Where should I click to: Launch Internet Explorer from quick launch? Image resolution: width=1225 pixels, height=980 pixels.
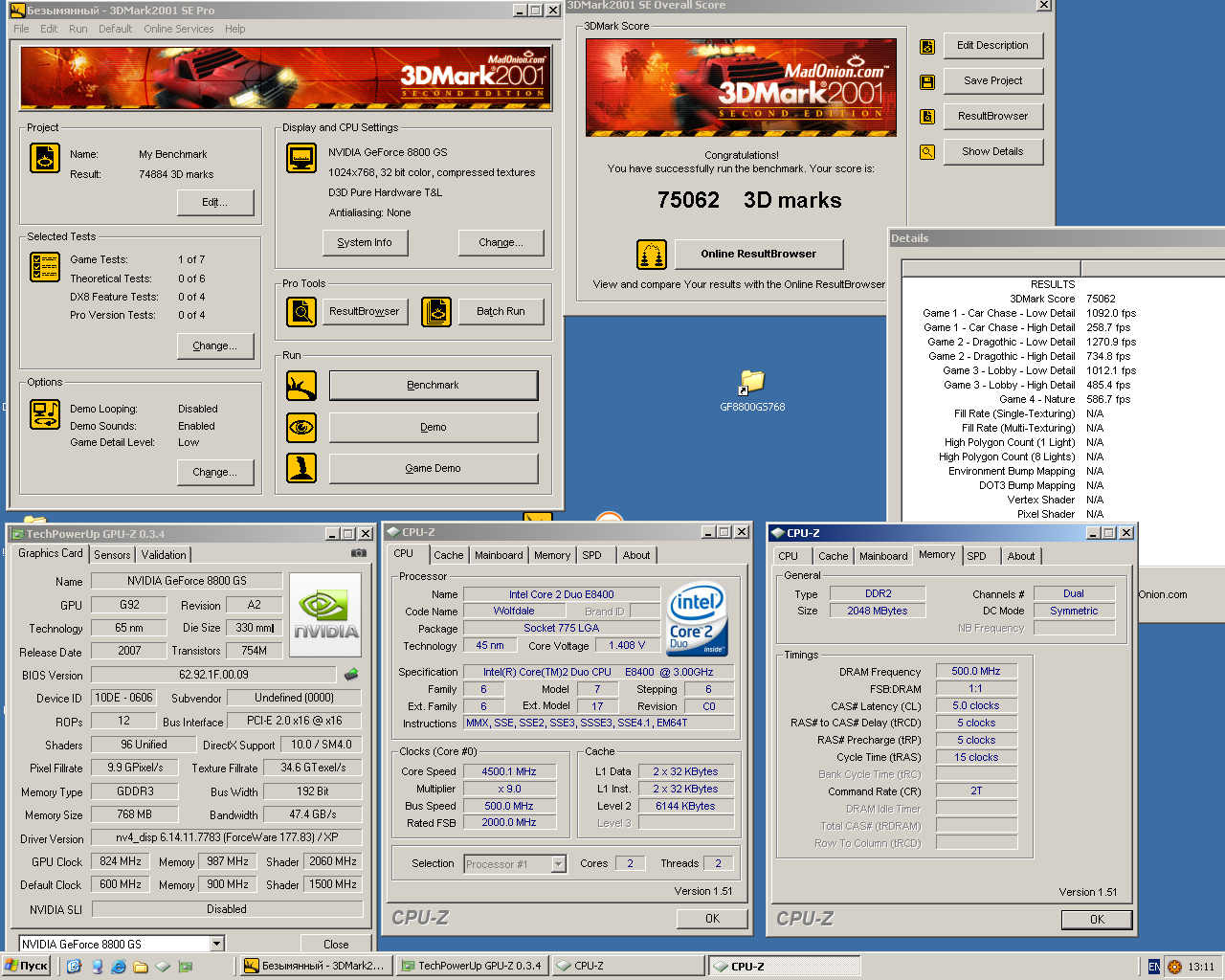pos(119,967)
